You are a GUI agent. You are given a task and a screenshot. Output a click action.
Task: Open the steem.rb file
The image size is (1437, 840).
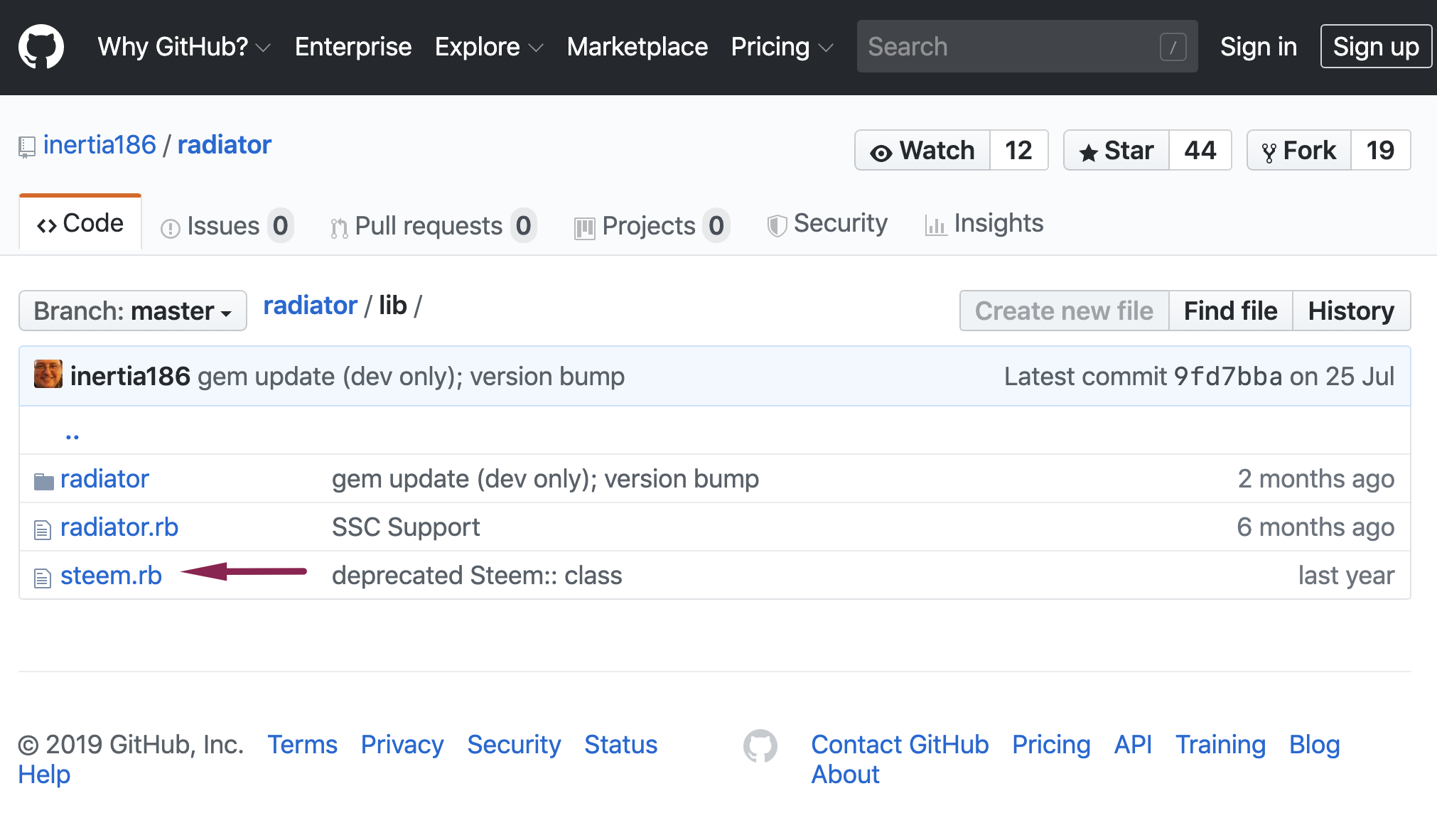111,576
